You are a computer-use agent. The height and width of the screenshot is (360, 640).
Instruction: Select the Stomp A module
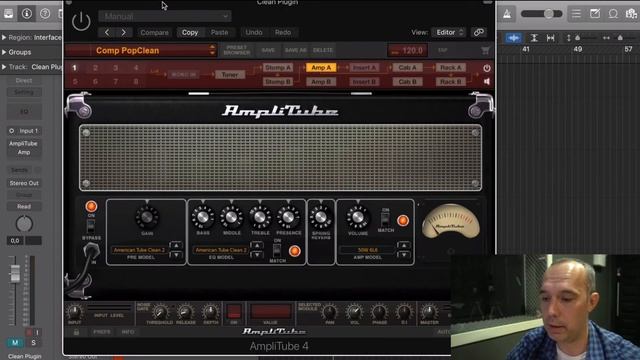278,67
